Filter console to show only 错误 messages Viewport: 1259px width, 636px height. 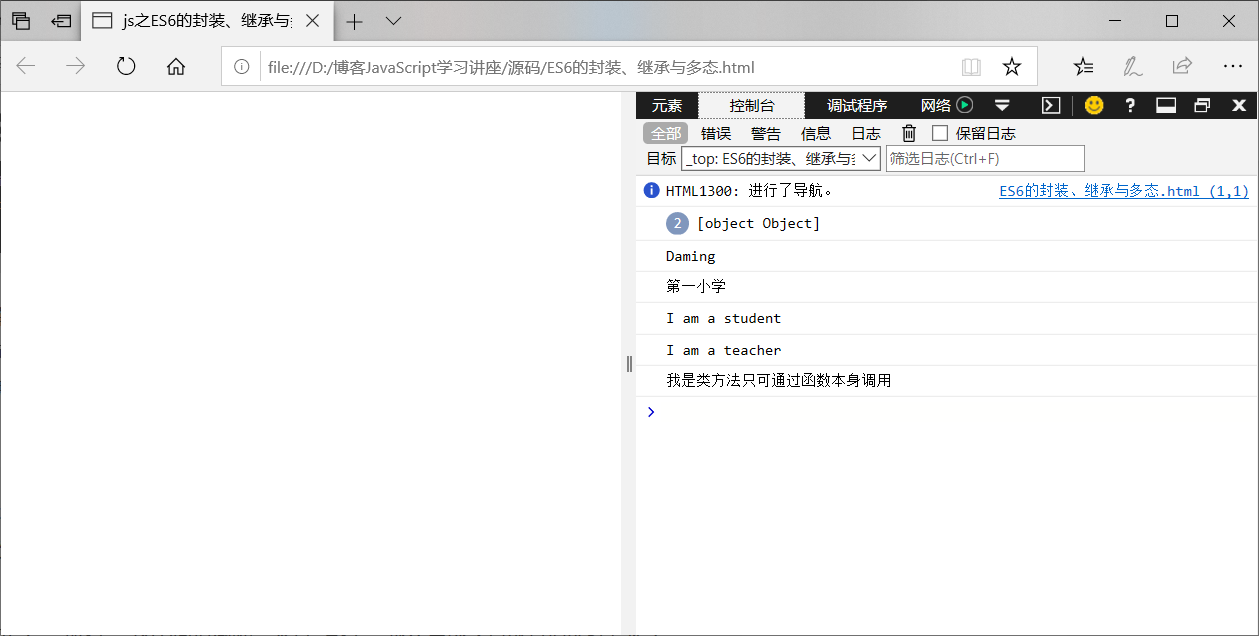716,132
